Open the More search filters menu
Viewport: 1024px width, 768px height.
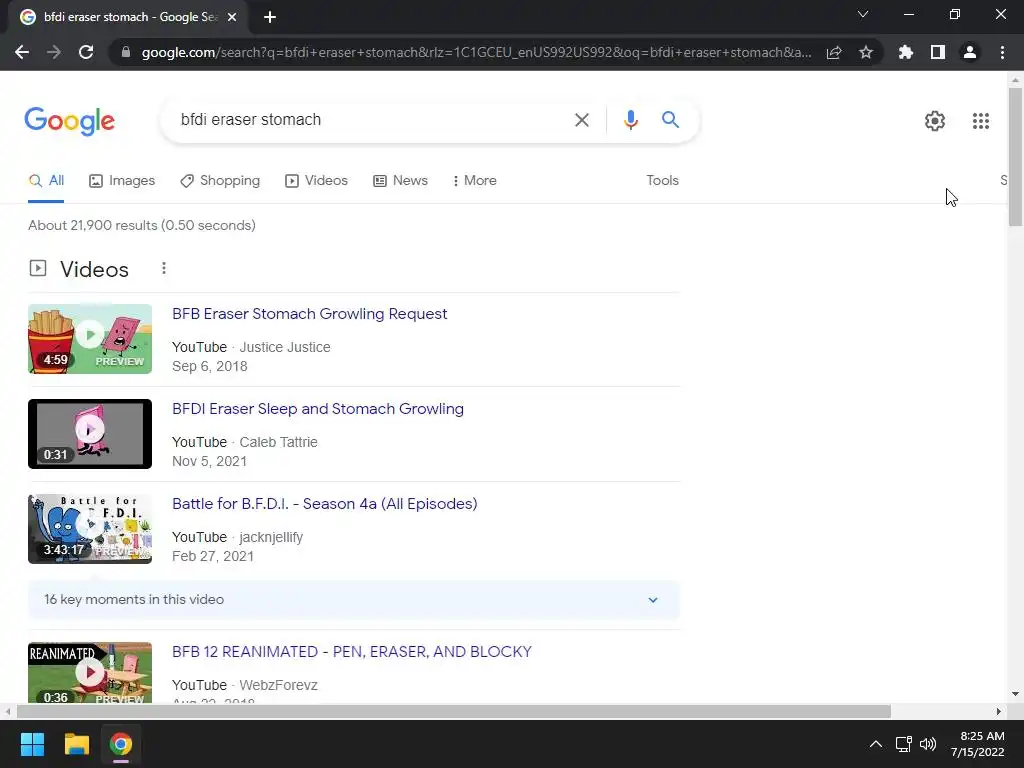point(475,180)
